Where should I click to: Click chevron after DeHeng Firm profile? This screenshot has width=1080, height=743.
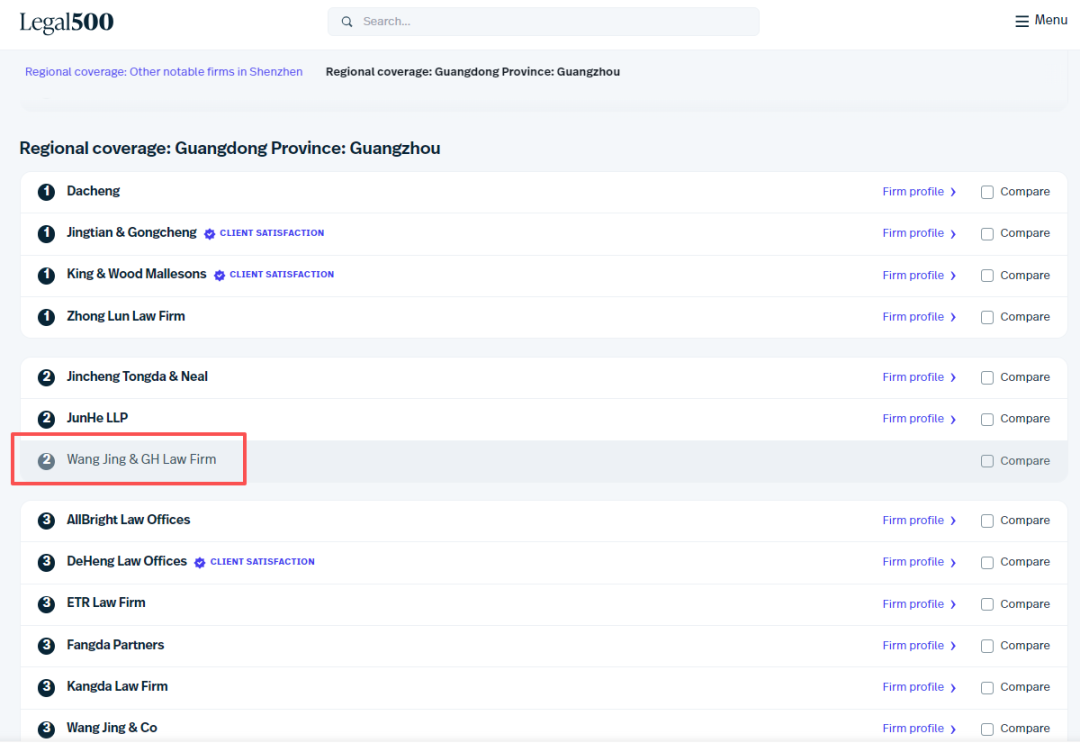pos(953,563)
